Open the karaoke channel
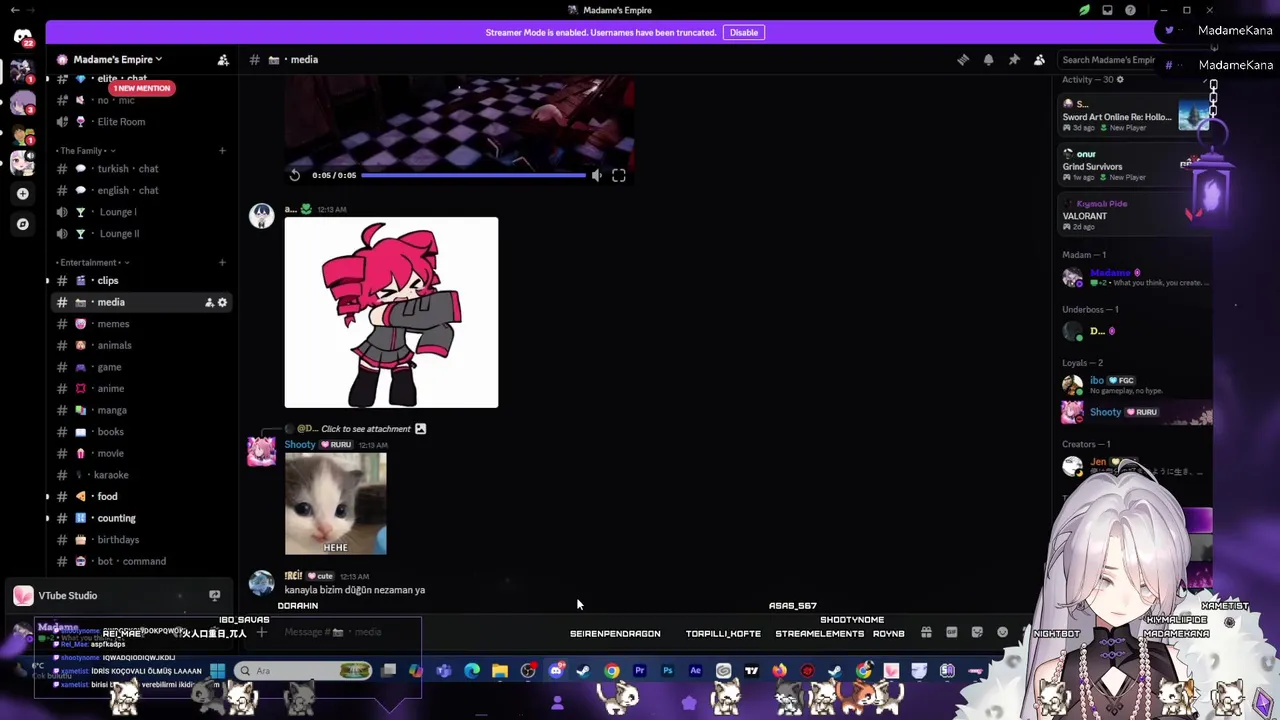 coord(141,475)
